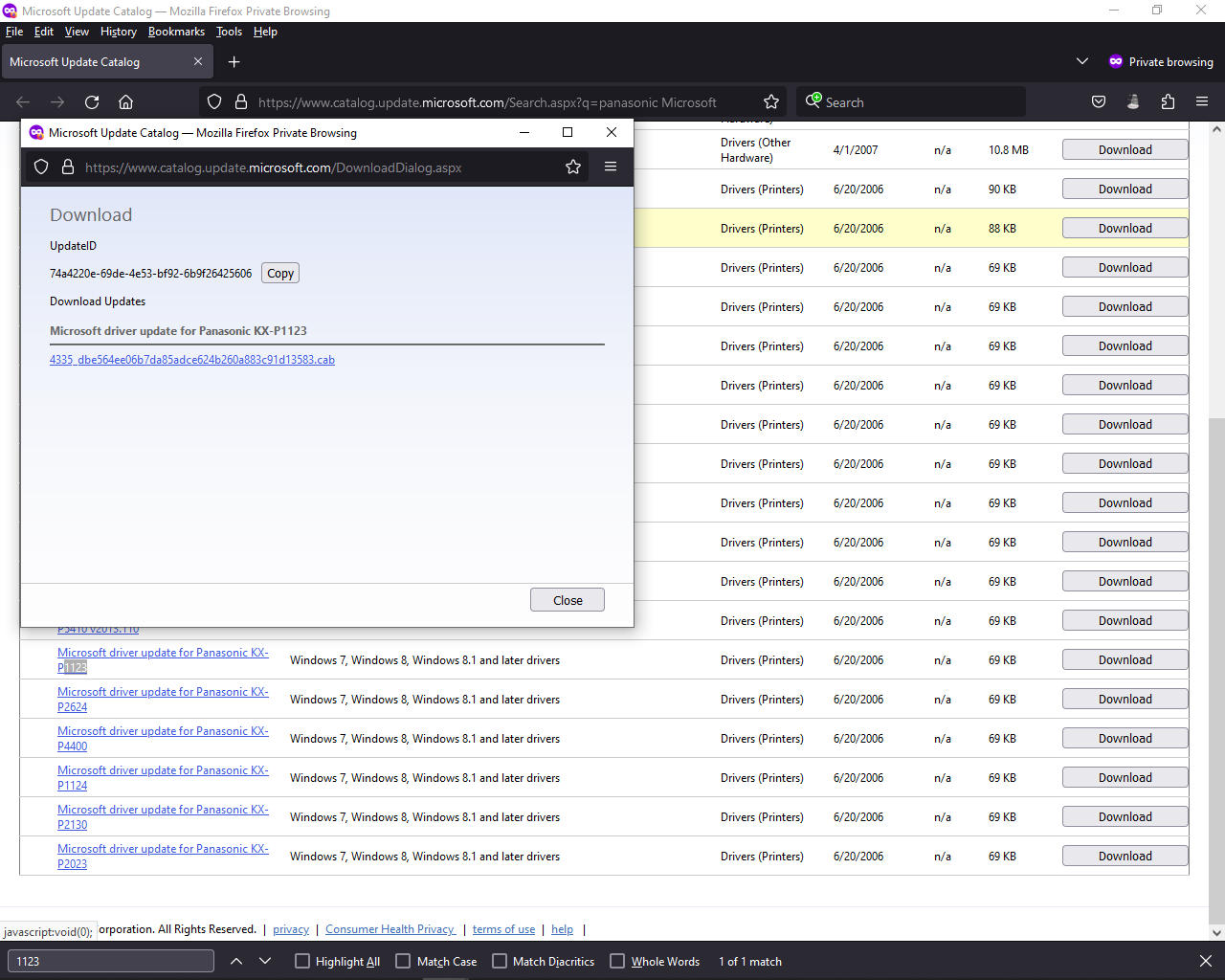Bookmark the main catalog search page
Screen dimensions: 1225x980
pyautogui.click(x=771, y=102)
